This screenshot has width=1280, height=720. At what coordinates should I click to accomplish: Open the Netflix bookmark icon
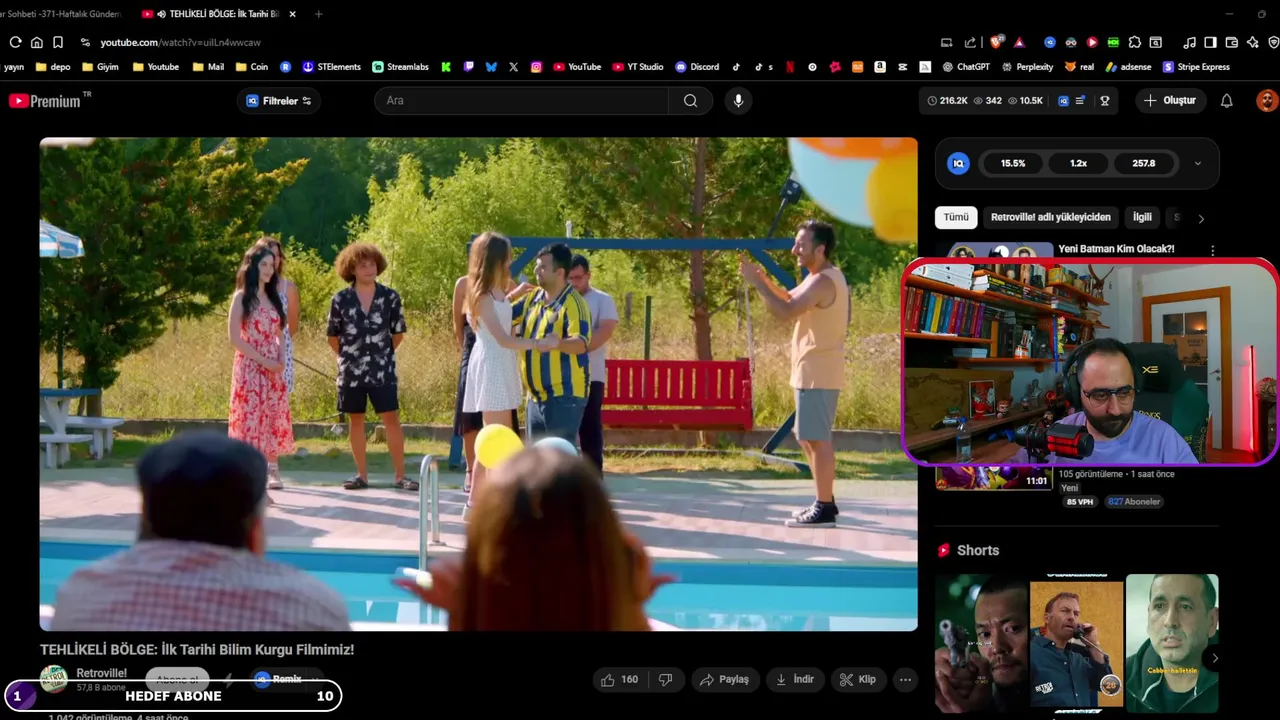[x=790, y=67]
